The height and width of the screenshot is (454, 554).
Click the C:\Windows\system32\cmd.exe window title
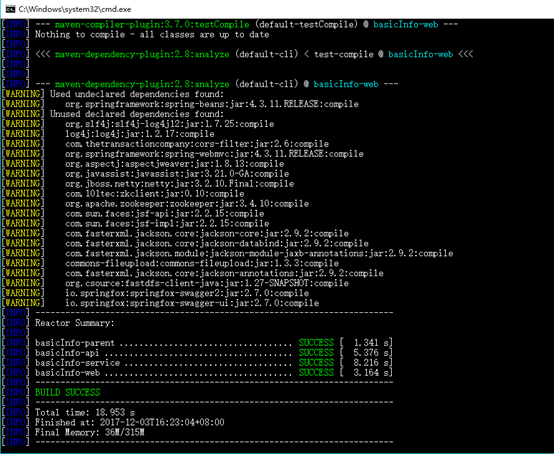coord(75,9)
